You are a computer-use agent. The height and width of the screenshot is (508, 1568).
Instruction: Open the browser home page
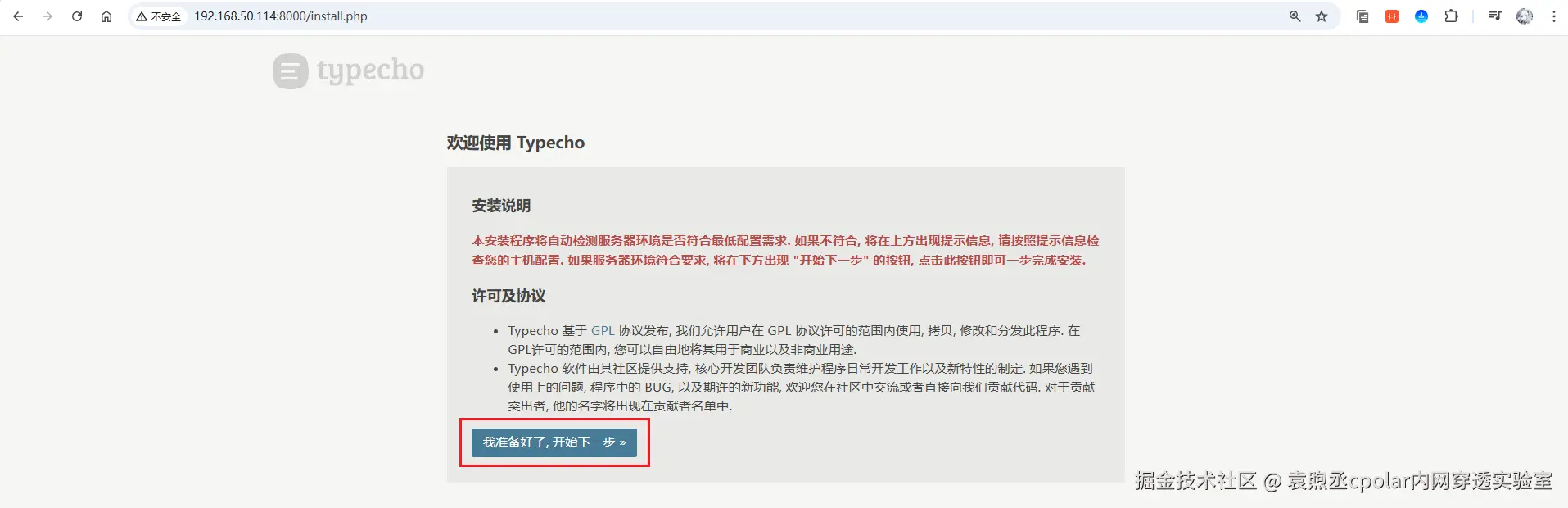point(106,16)
